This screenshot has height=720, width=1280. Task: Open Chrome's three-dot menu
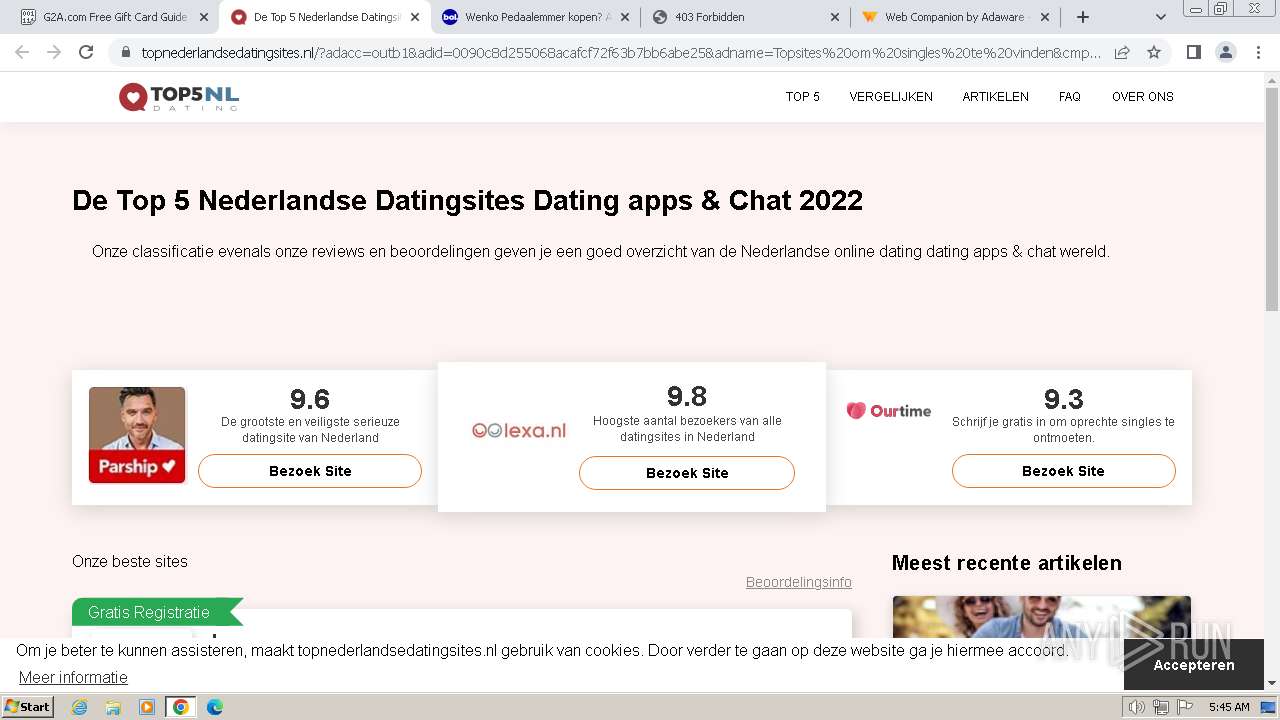[1258, 52]
